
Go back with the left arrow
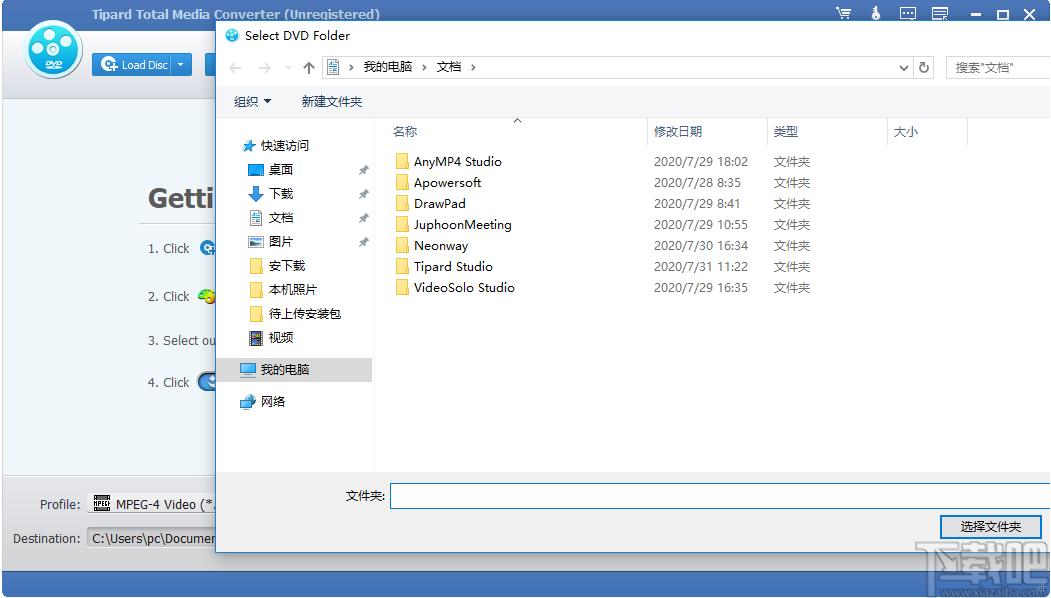pos(235,68)
